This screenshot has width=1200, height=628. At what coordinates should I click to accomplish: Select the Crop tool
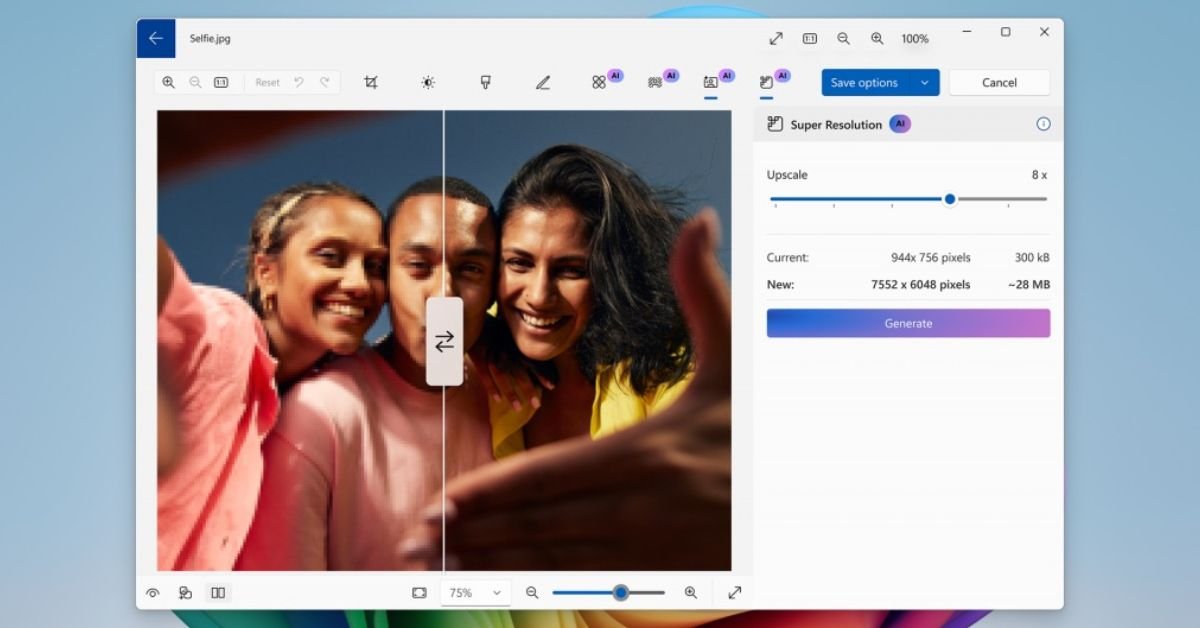[x=371, y=81]
